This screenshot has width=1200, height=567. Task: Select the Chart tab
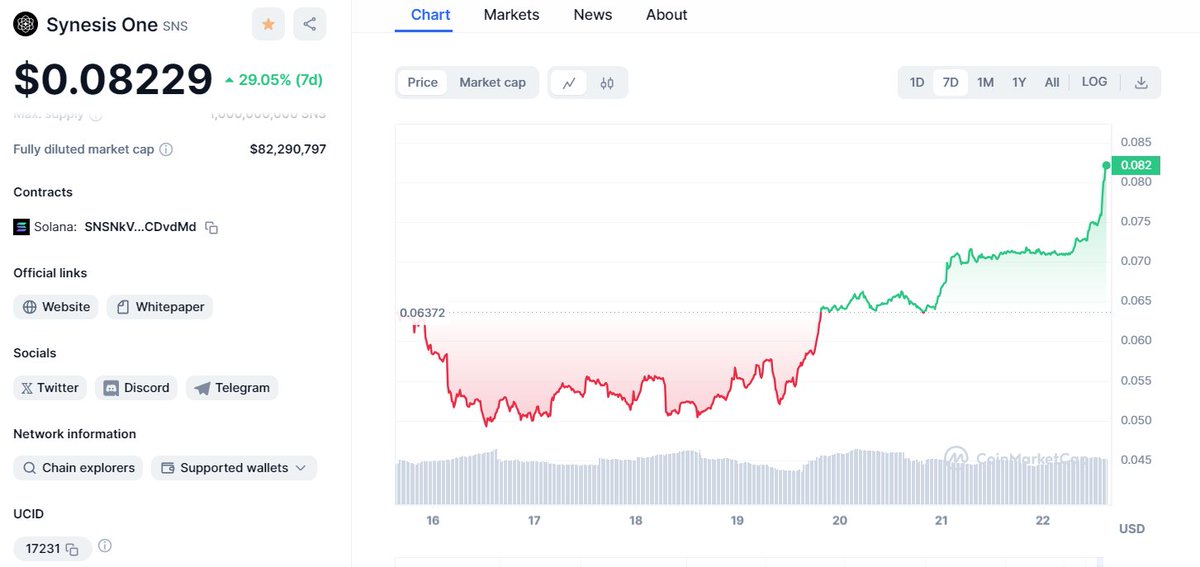click(431, 15)
